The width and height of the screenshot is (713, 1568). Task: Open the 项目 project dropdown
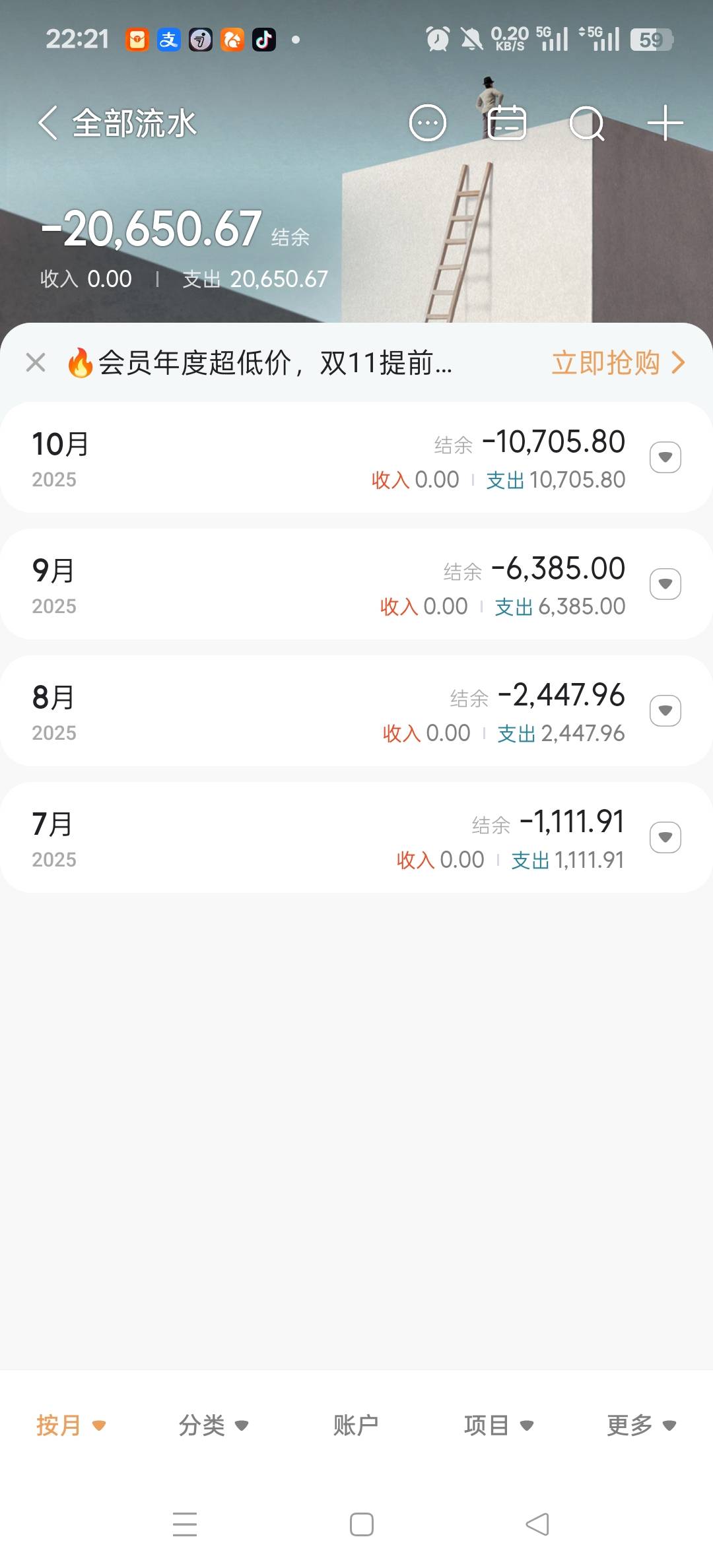(498, 1425)
